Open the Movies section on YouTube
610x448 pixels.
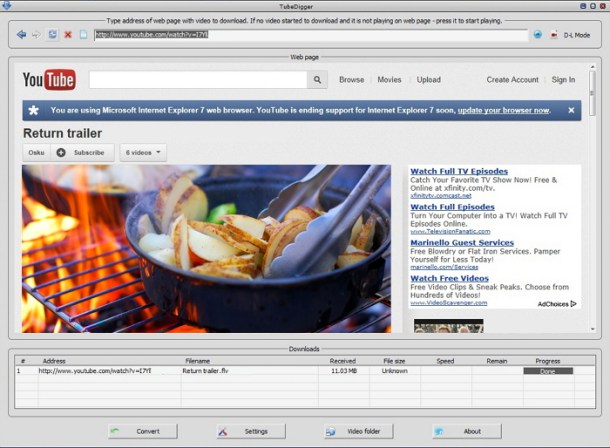389,80
